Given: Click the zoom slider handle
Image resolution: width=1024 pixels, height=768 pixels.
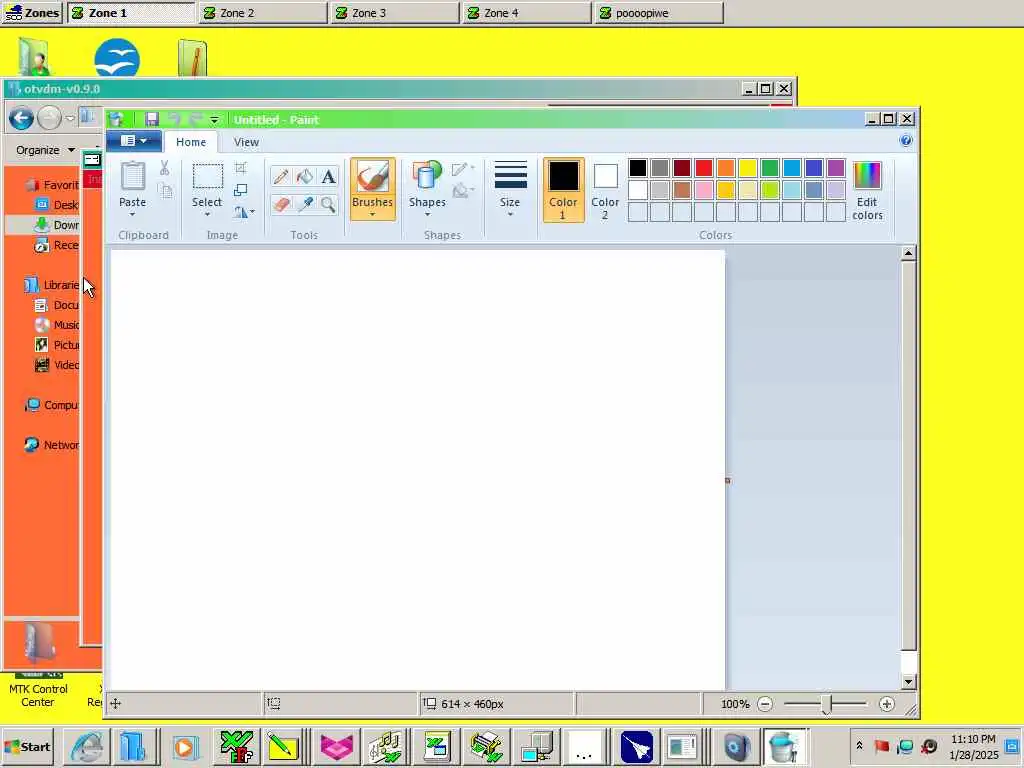Looking at the screenshot, I should tap(826, 705).
